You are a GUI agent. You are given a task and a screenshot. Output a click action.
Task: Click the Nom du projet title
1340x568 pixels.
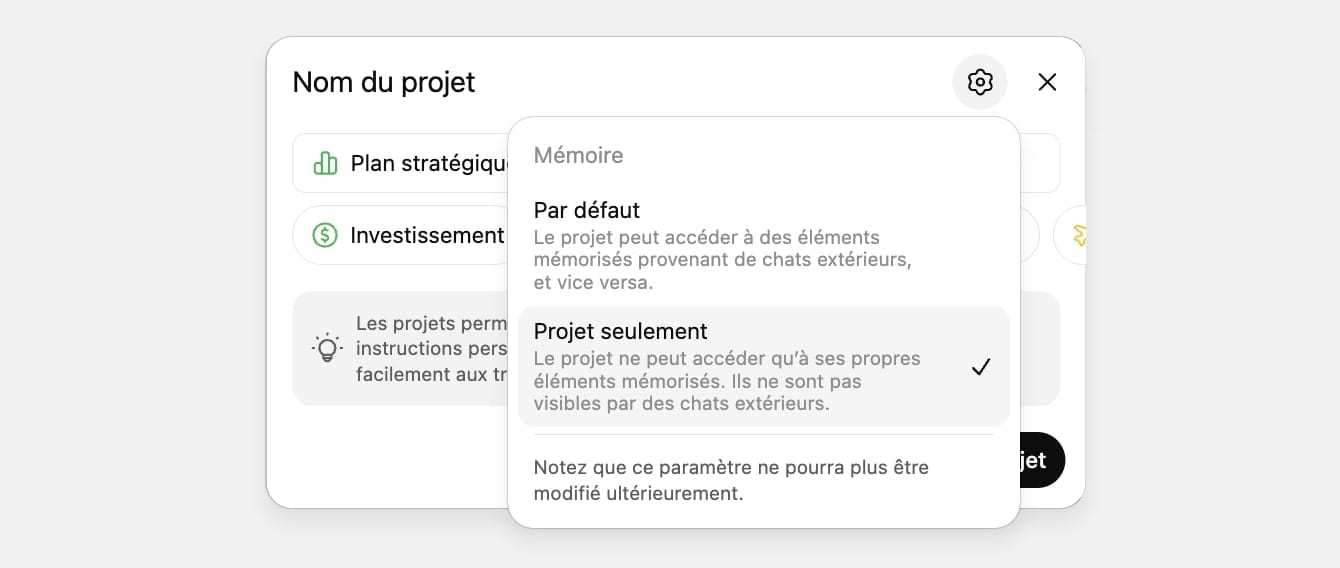(x=384, y=82)
